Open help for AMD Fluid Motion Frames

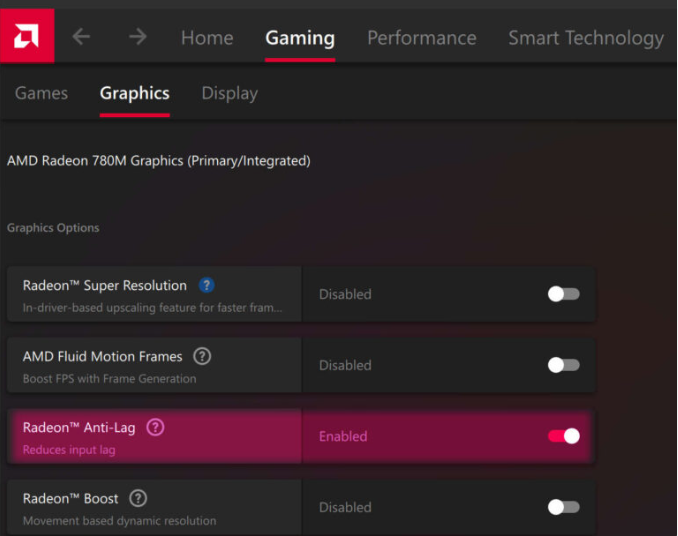pyautogui.click(x=202, y=356)
